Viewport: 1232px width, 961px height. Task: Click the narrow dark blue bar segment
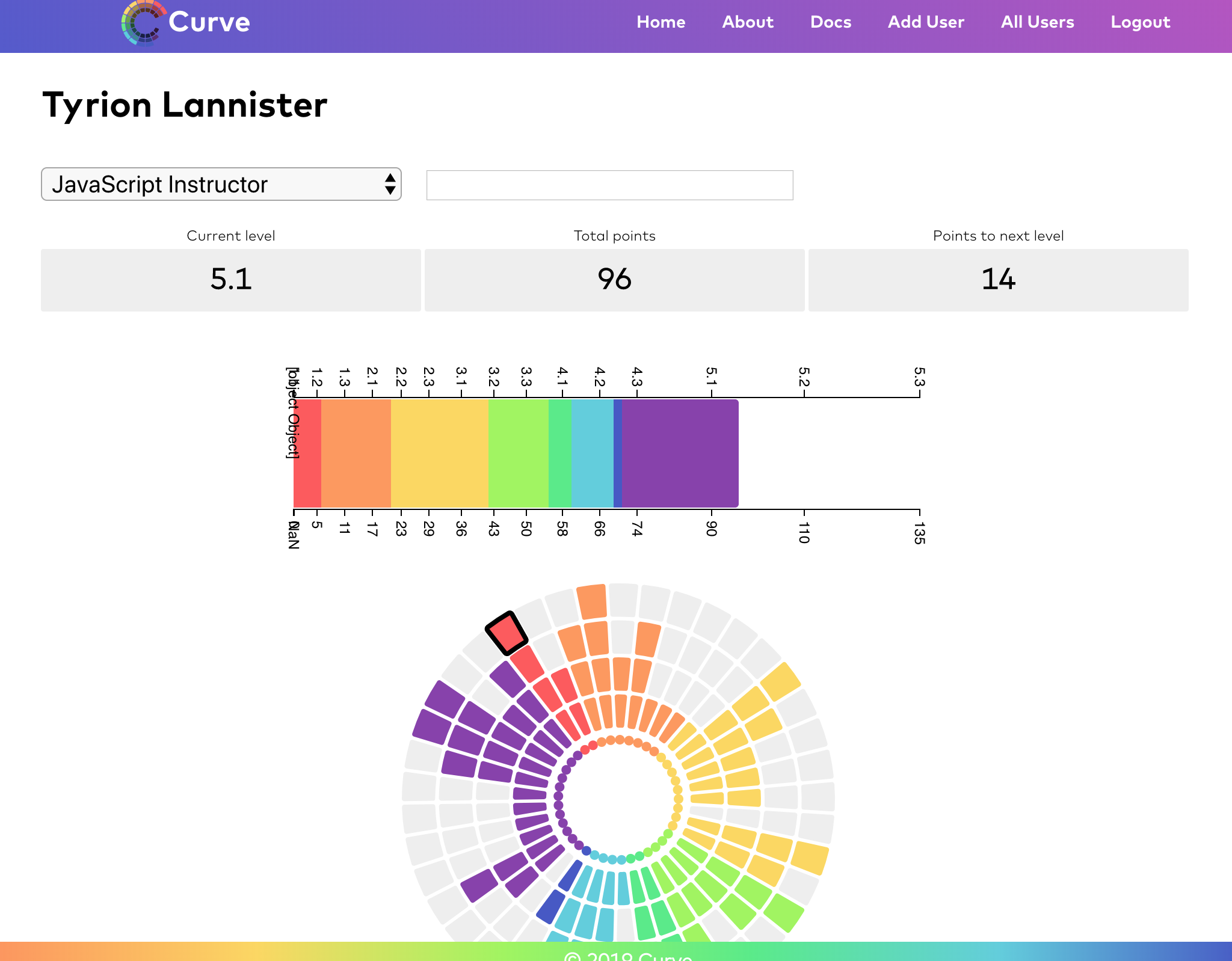click(x=618, y=453)
